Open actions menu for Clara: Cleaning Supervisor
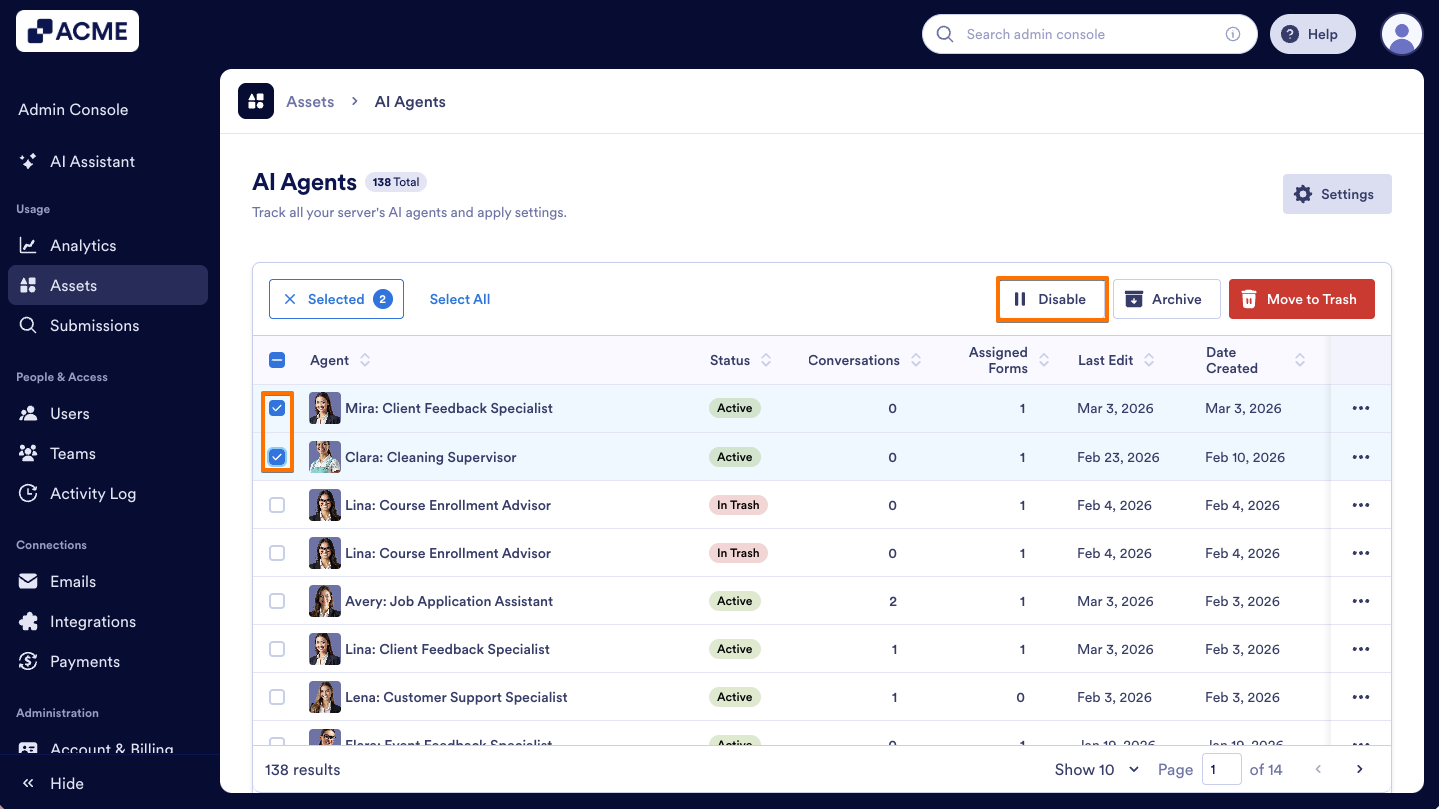1439x809 pixels. click(1360, 456)
